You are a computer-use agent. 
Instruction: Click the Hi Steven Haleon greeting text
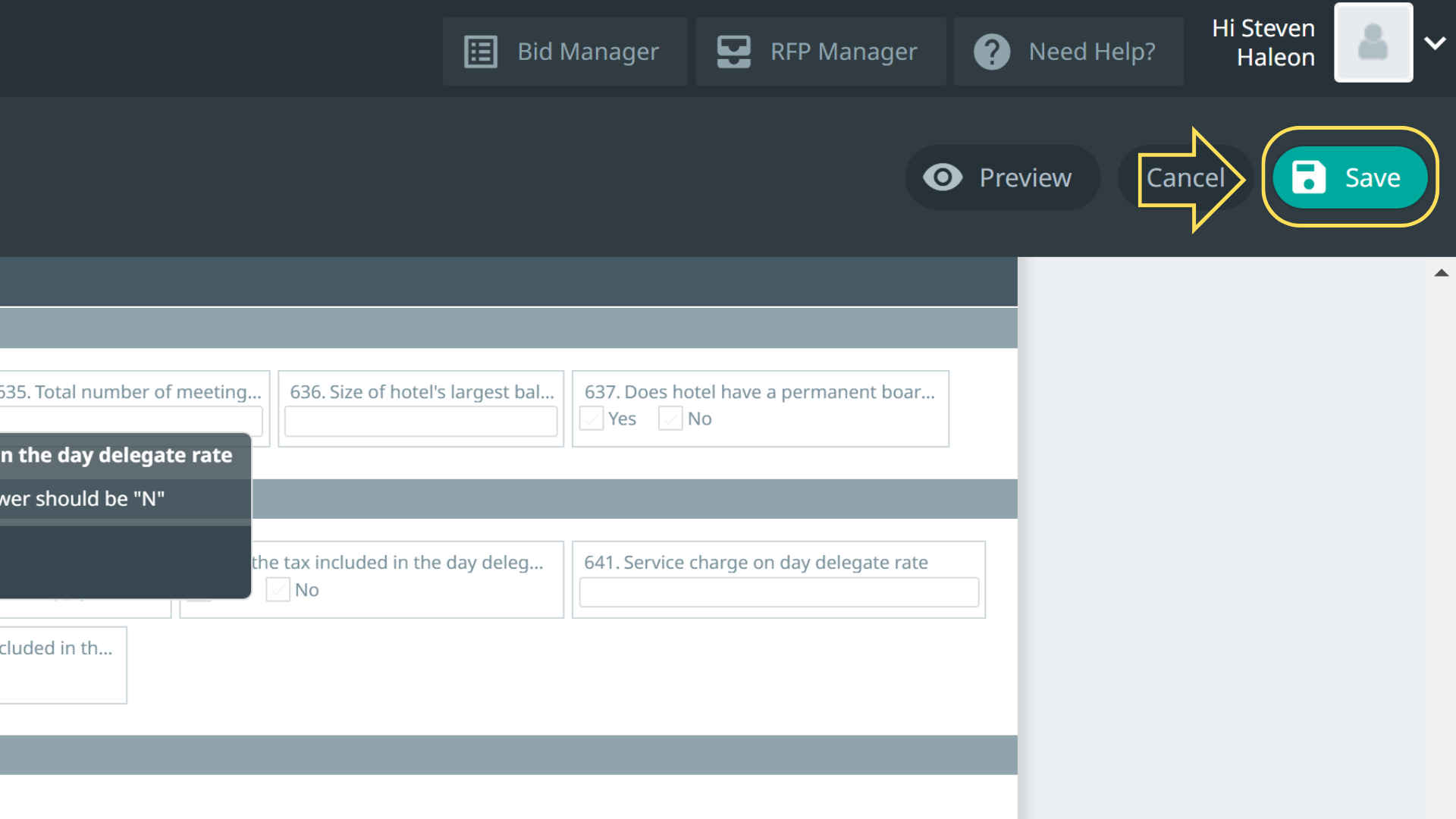(1263, 42)
